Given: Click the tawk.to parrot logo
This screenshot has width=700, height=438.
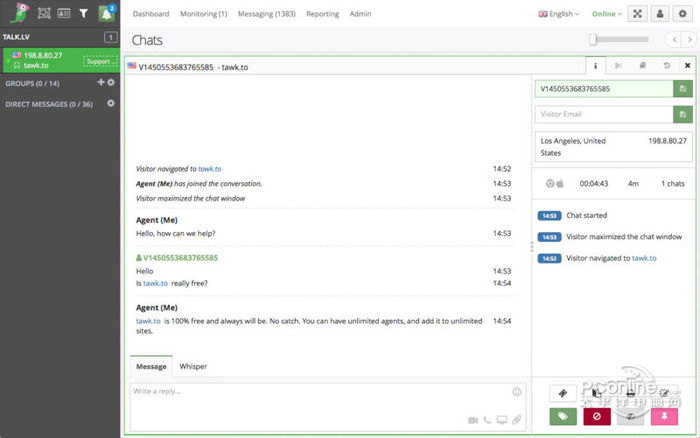Looking at the screenshot, I should [20, 13].
